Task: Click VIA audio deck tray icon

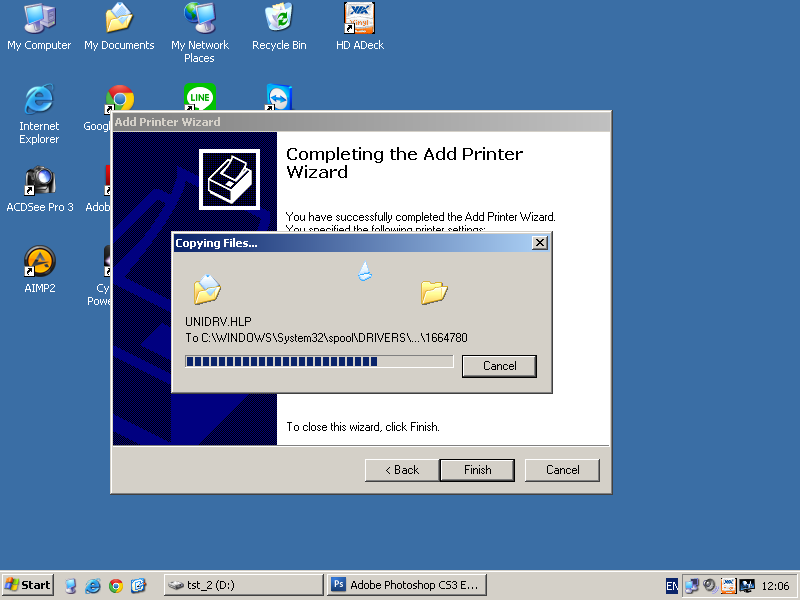Action: click(728, 585)
